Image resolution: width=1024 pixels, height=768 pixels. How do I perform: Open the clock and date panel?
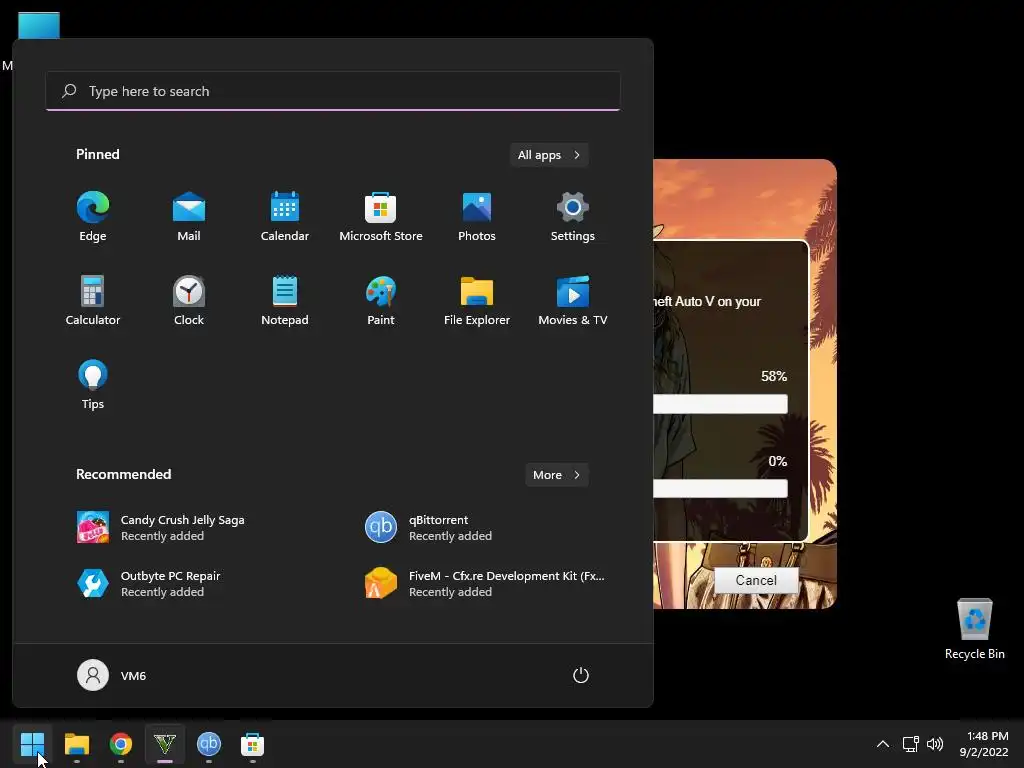coord(984,744)
